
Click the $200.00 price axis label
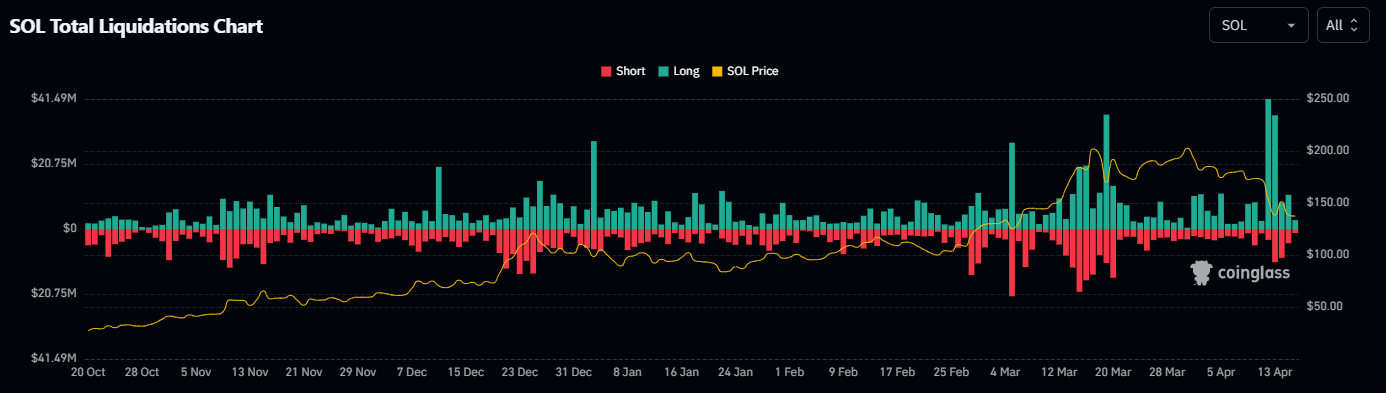click(x=1328, y=150)
